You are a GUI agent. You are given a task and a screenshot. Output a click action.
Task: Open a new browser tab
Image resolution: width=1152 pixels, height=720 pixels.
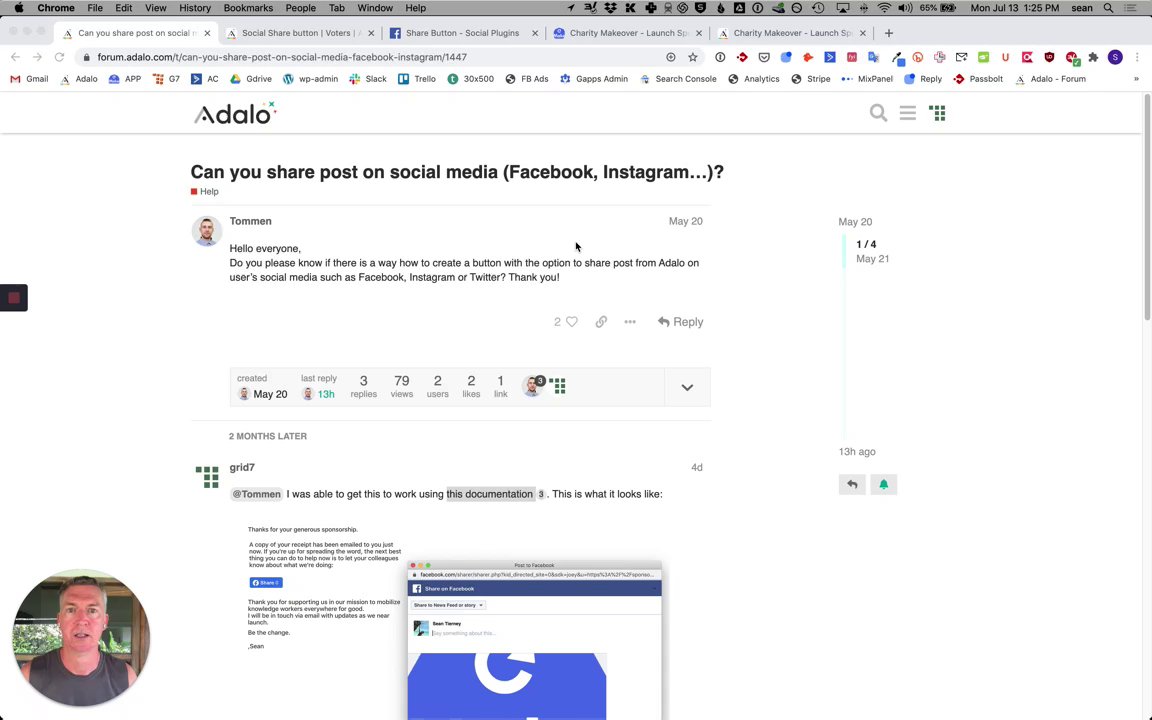[888, 33]
